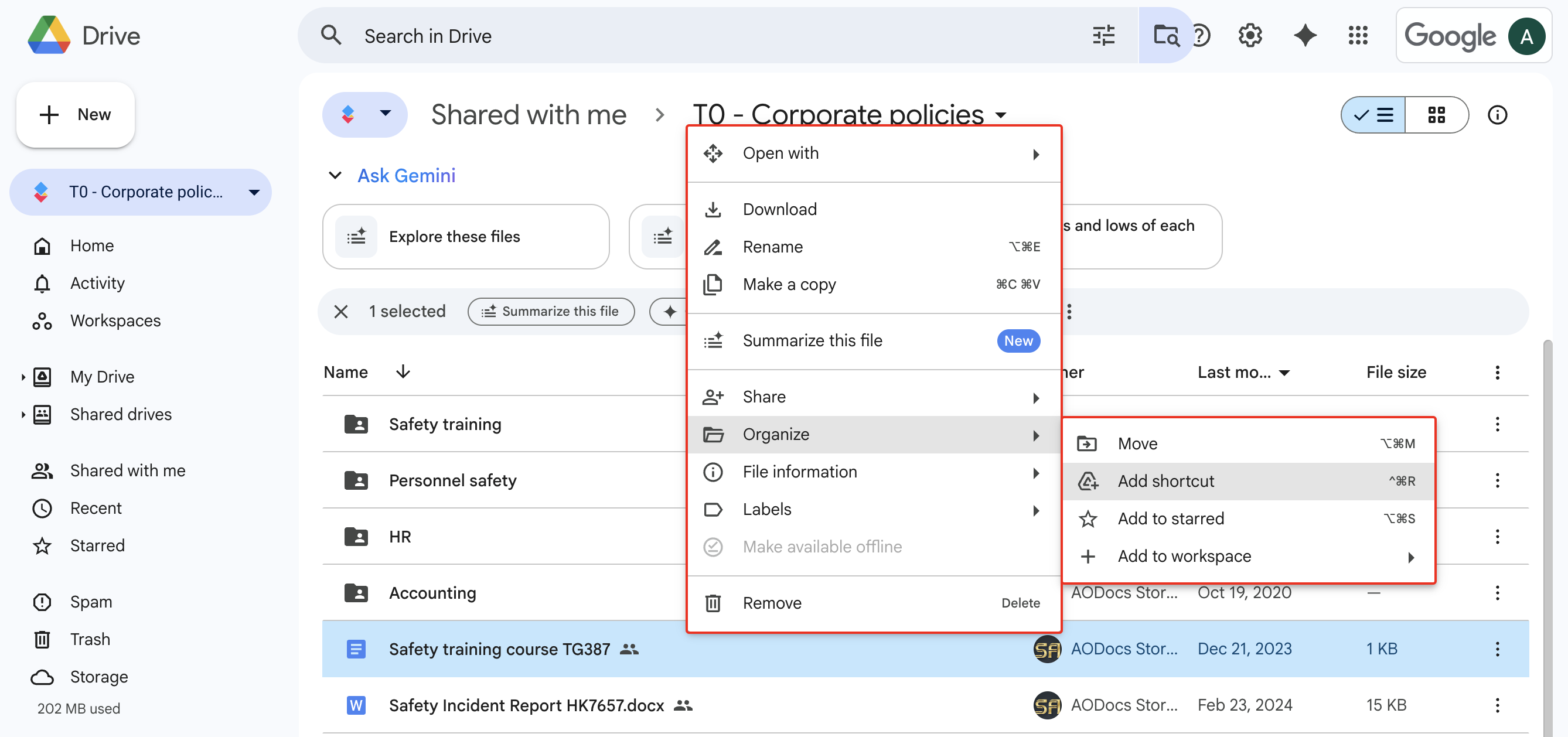Open Trash in sidebar
The height and width of the screenshot is (737, 1568).
(x=90, y=640)
